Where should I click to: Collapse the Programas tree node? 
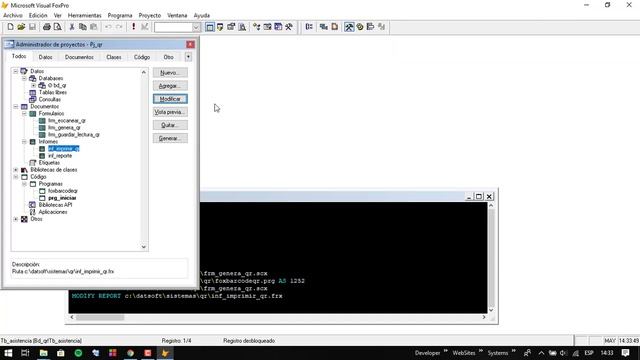click(x=24, y=184)
